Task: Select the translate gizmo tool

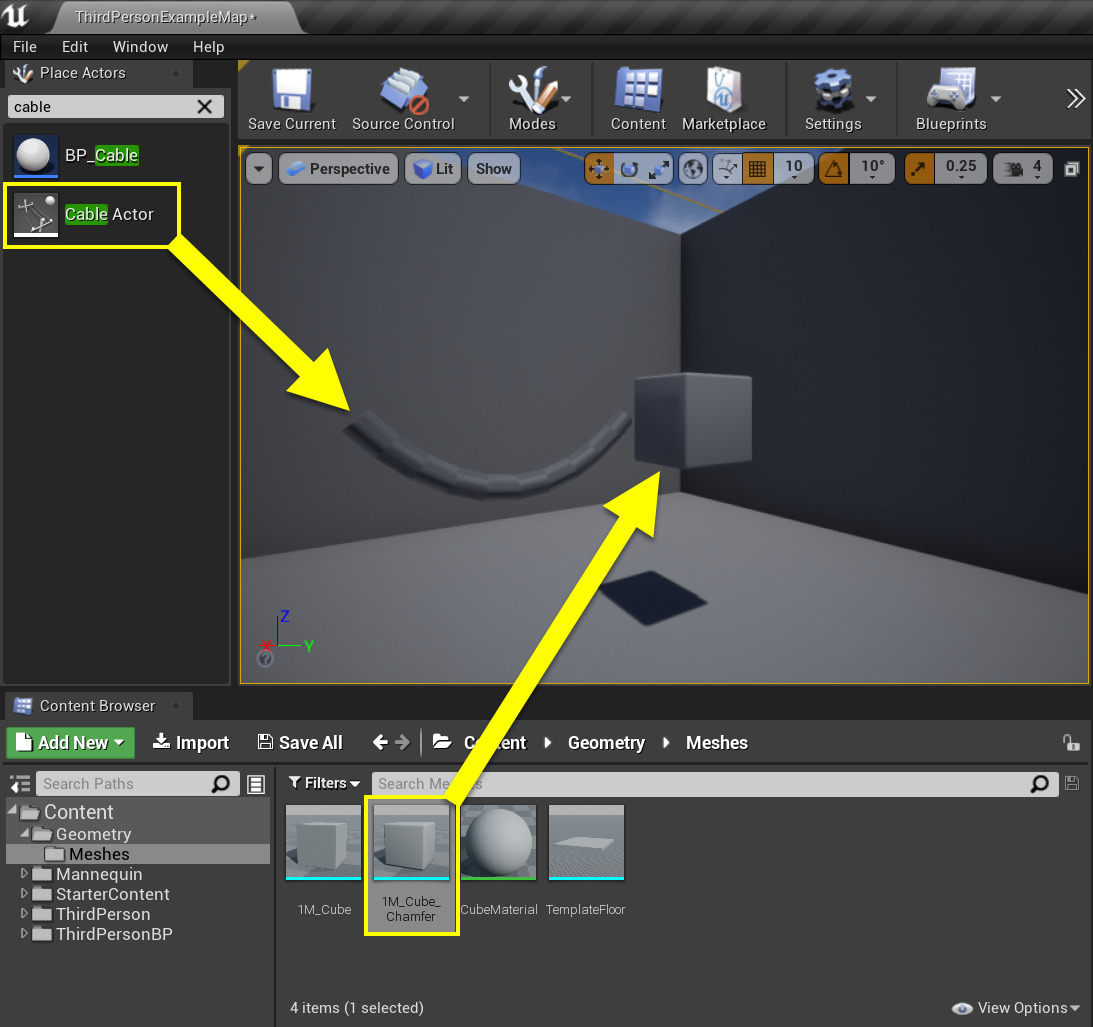Action: point(600,169)
